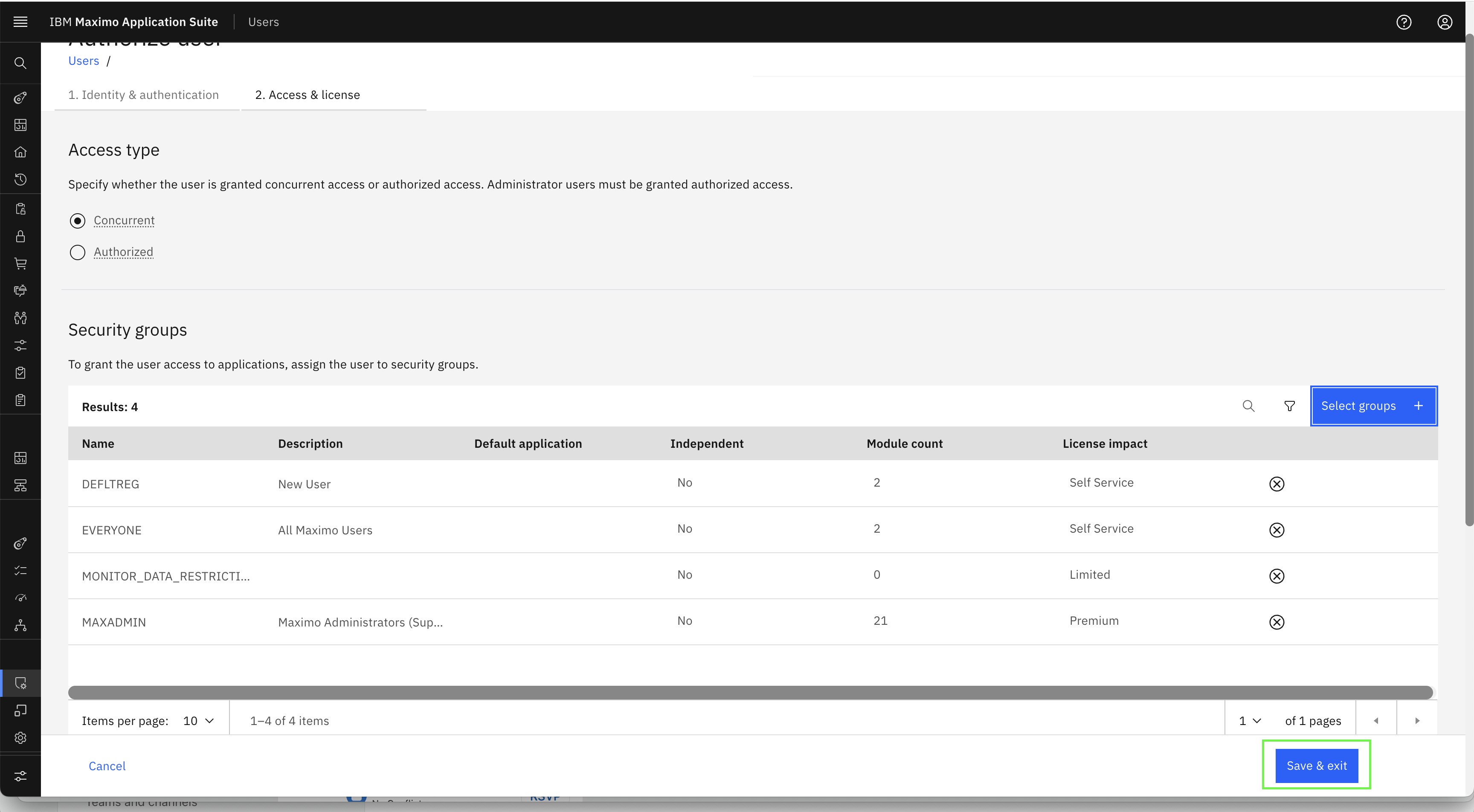Screen dimensions: 1474x812
Task: Open the settings gear in the sidebar
Action: point(20,738)
